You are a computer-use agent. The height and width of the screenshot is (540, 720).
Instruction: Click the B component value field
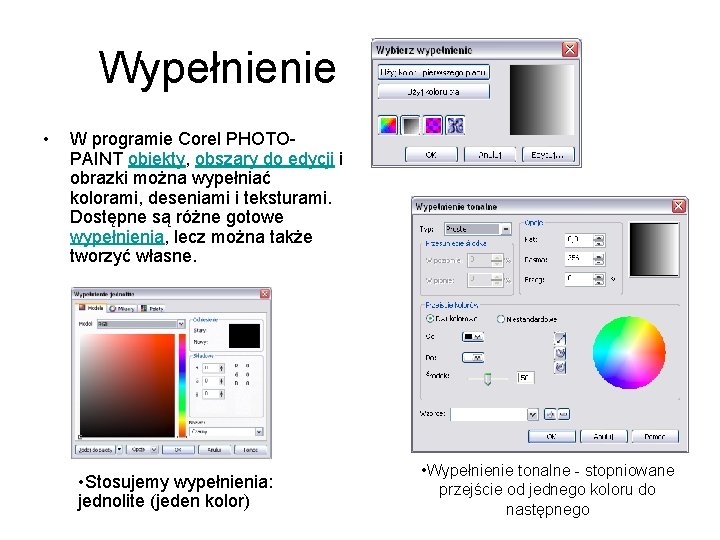tap(210, 394)
